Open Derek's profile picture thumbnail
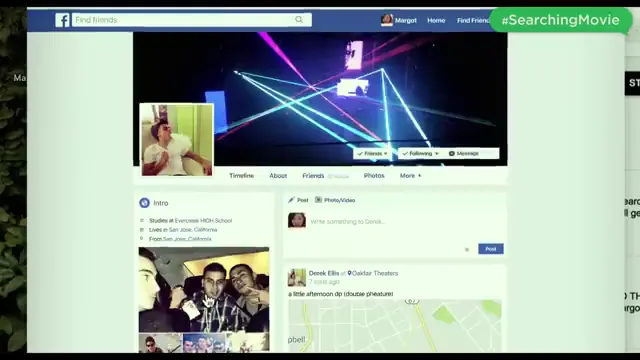Image resolution: width=640 pixels, height=360 pixels. [x=177, y=140]
